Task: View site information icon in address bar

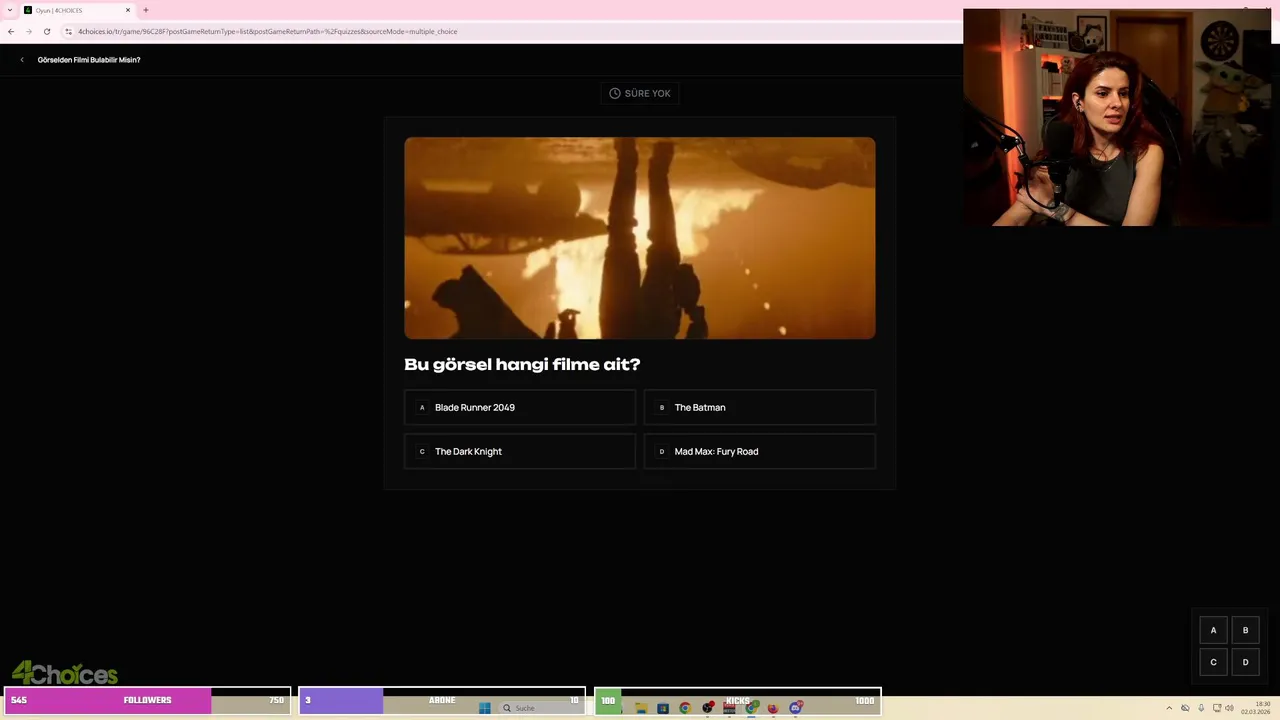Action: (x=68, y=31)
